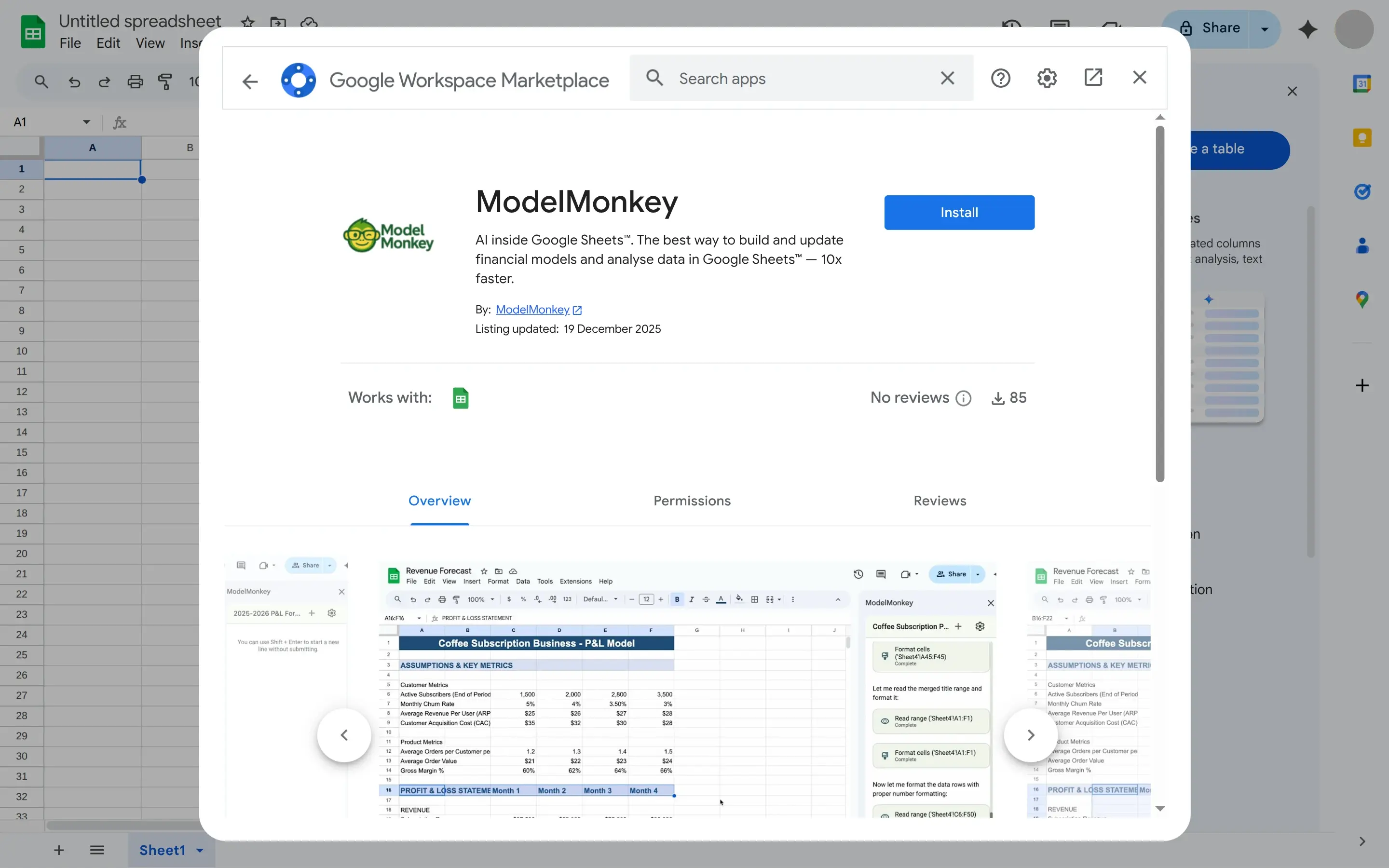Open the ModelMonkey developer link
This screenshot has width=1389, height=868.
(532, 310)
